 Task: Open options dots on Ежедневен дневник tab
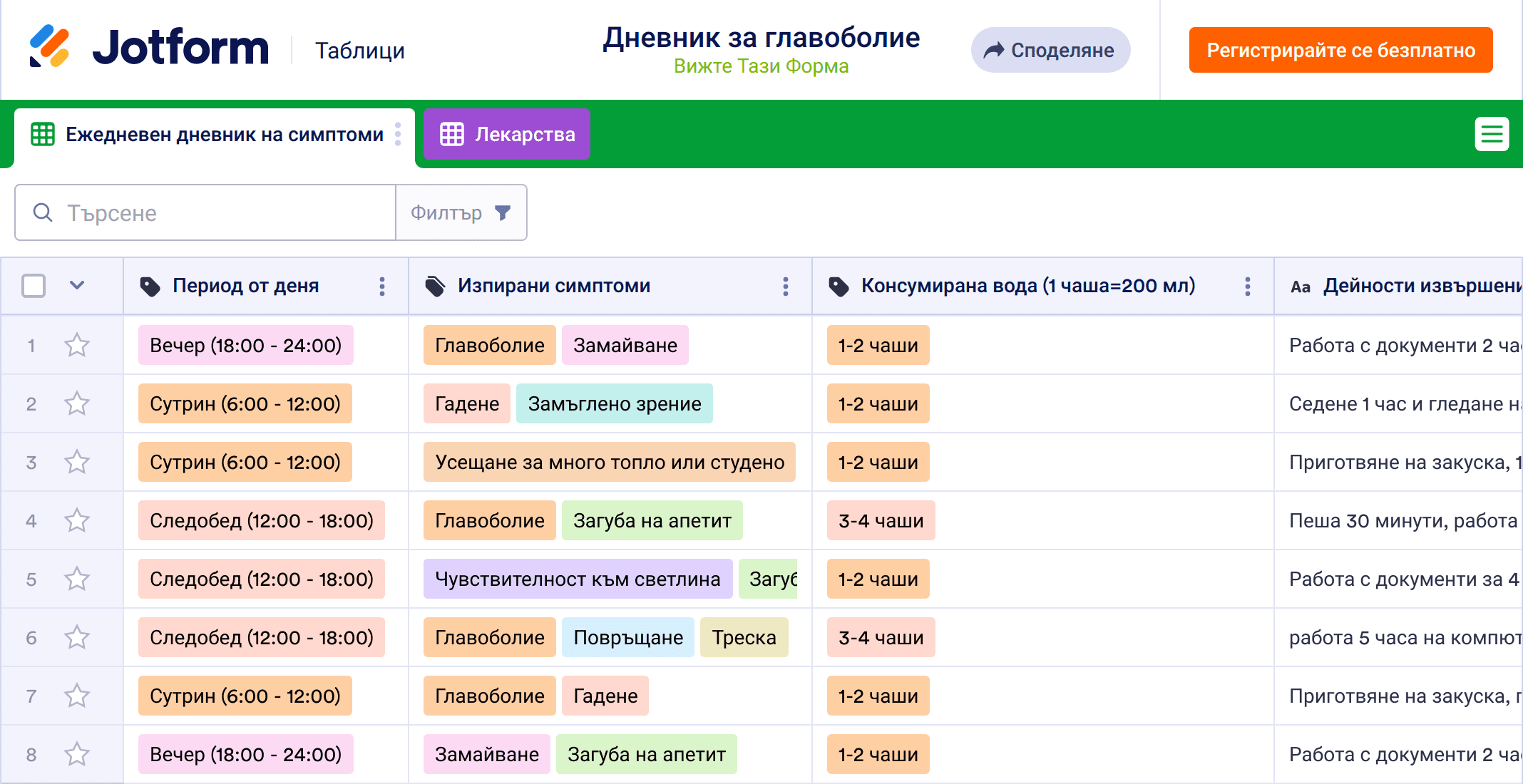click(x=398, y=134)
